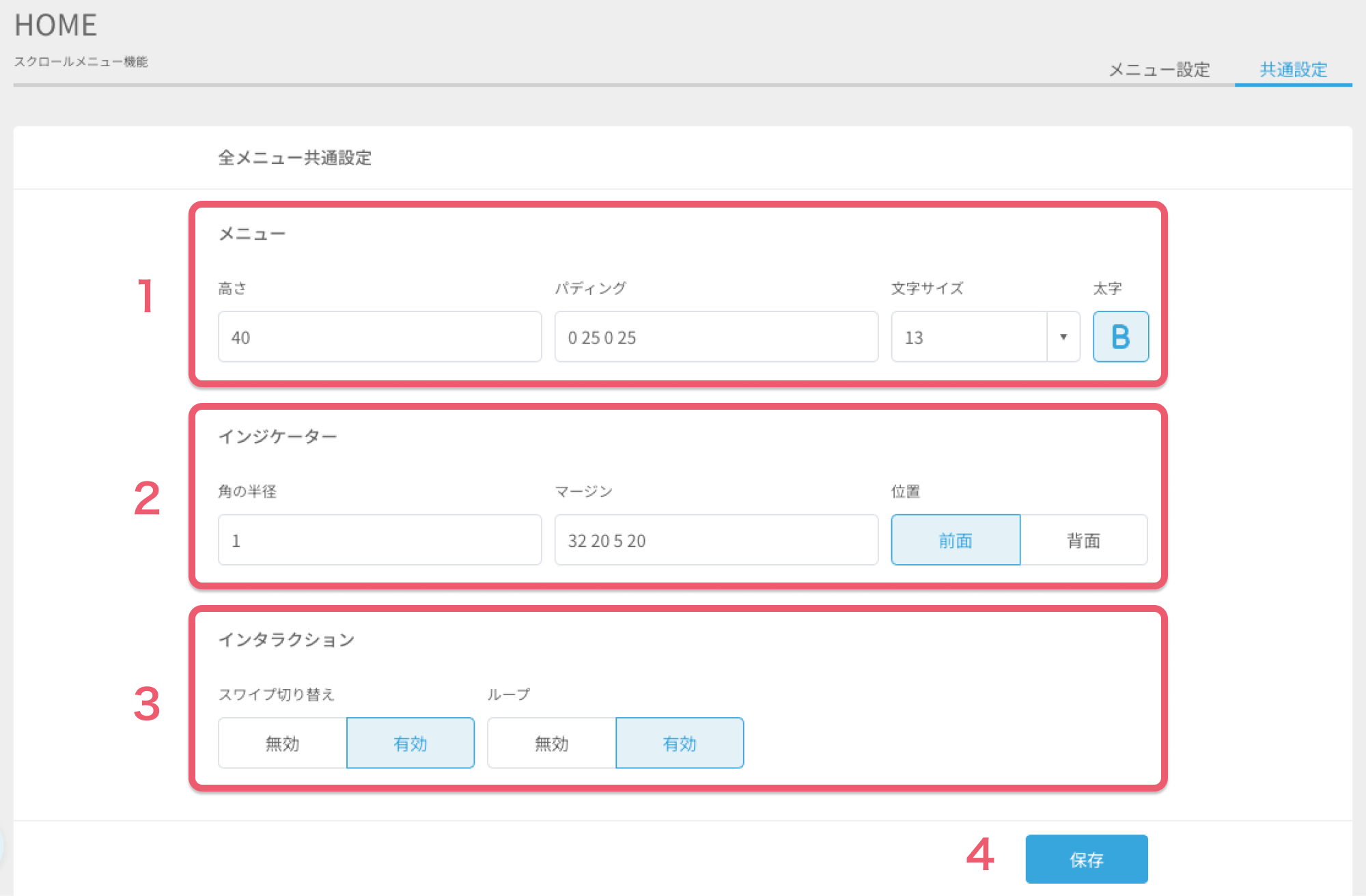
Task: Click the 保存 button
Action: 1087,859
